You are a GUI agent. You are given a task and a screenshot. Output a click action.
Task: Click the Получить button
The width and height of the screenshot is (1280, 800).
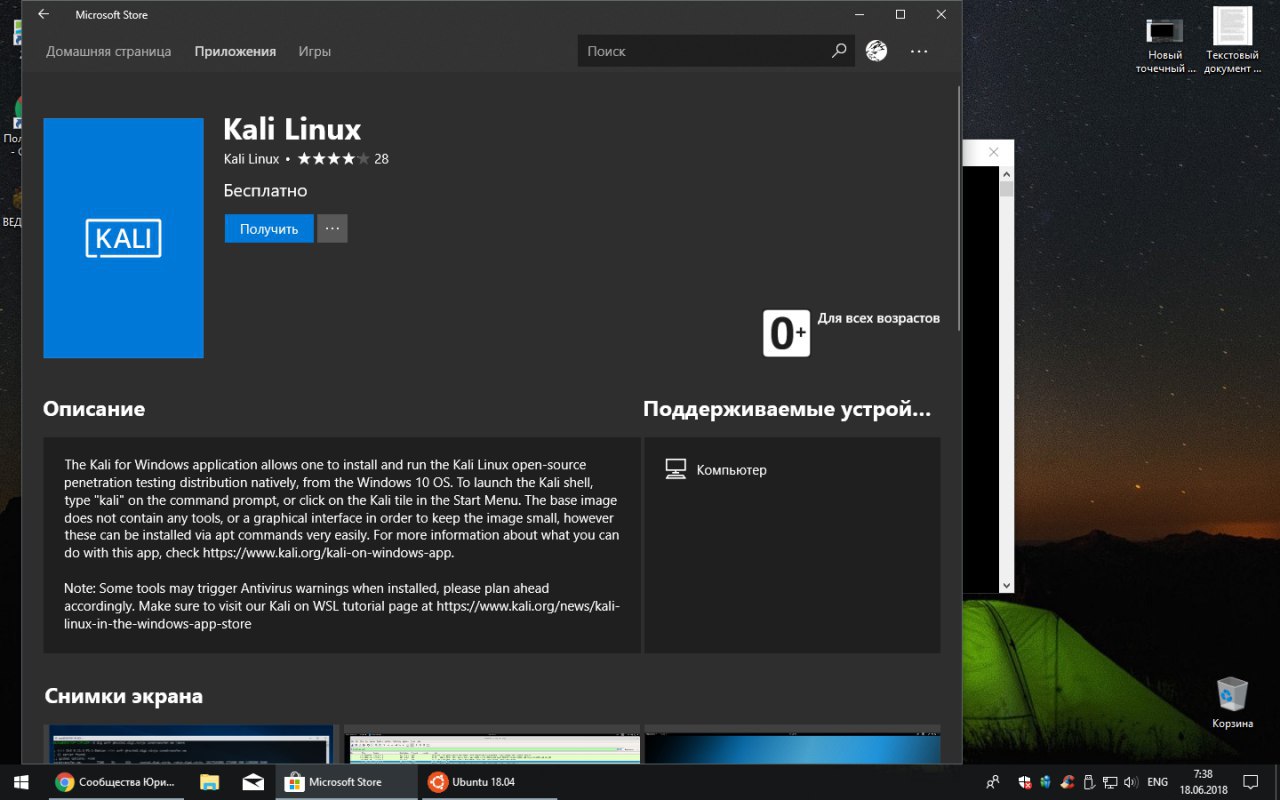269,228
